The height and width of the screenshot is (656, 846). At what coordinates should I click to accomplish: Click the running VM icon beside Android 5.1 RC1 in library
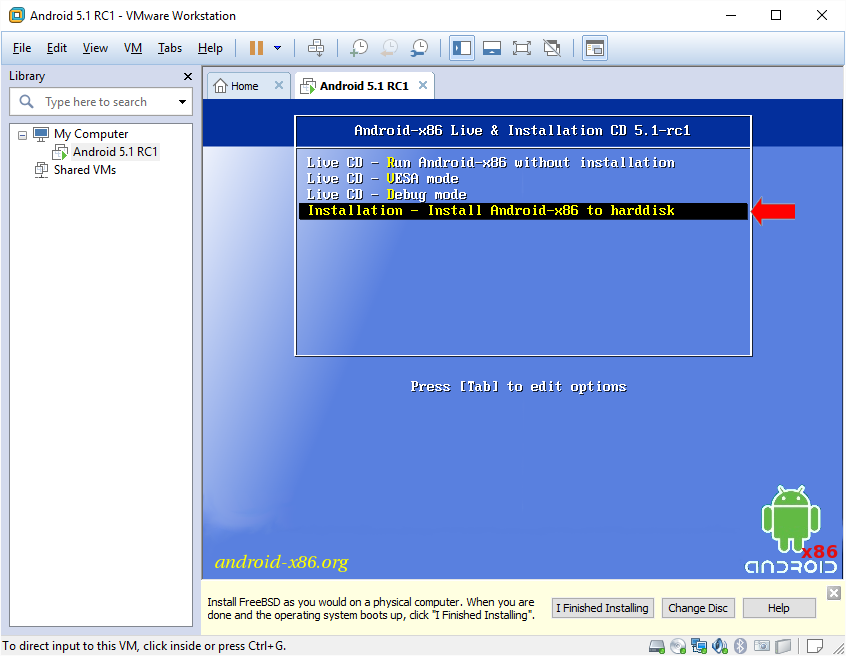(x=60, y=152)
